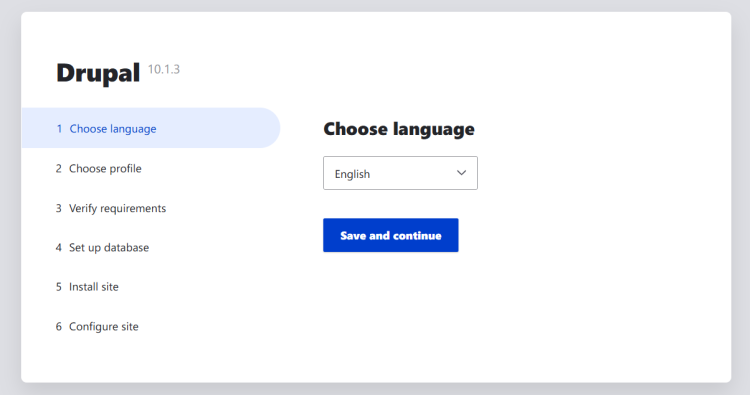Image resolution: width=750 pixels, height=395 pixels.
Task: Click the step number 6 beside Configure site
Action: (58, 326)
